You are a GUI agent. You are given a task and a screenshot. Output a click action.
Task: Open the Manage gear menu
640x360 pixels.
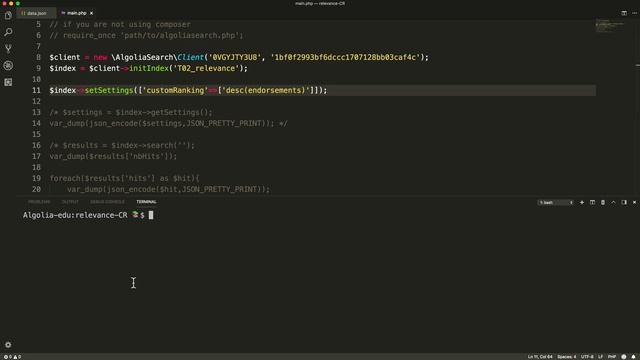click(x=8, y=344)
